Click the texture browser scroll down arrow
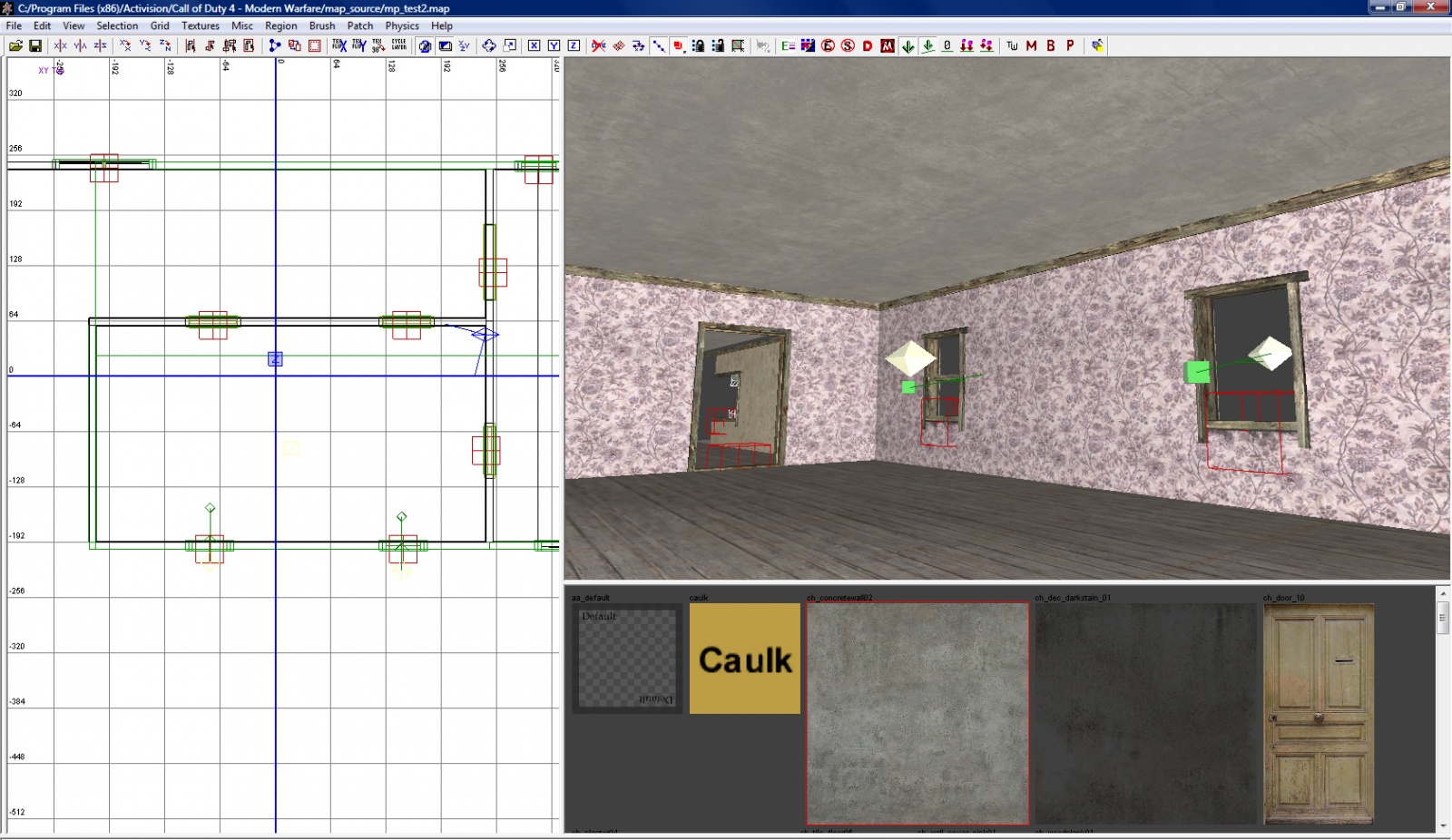This screenshot has width=1452, height=840. 1443,826
